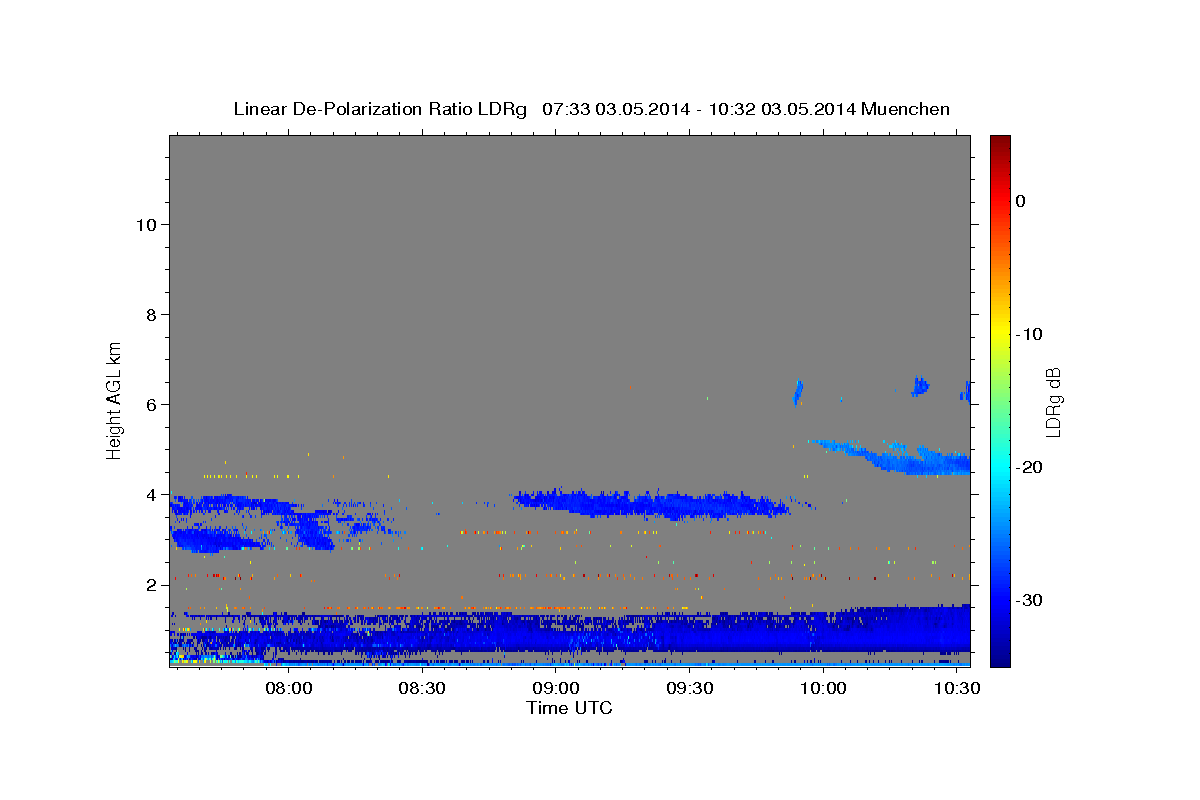Click the height axis label 10

[x=146, y=225]
